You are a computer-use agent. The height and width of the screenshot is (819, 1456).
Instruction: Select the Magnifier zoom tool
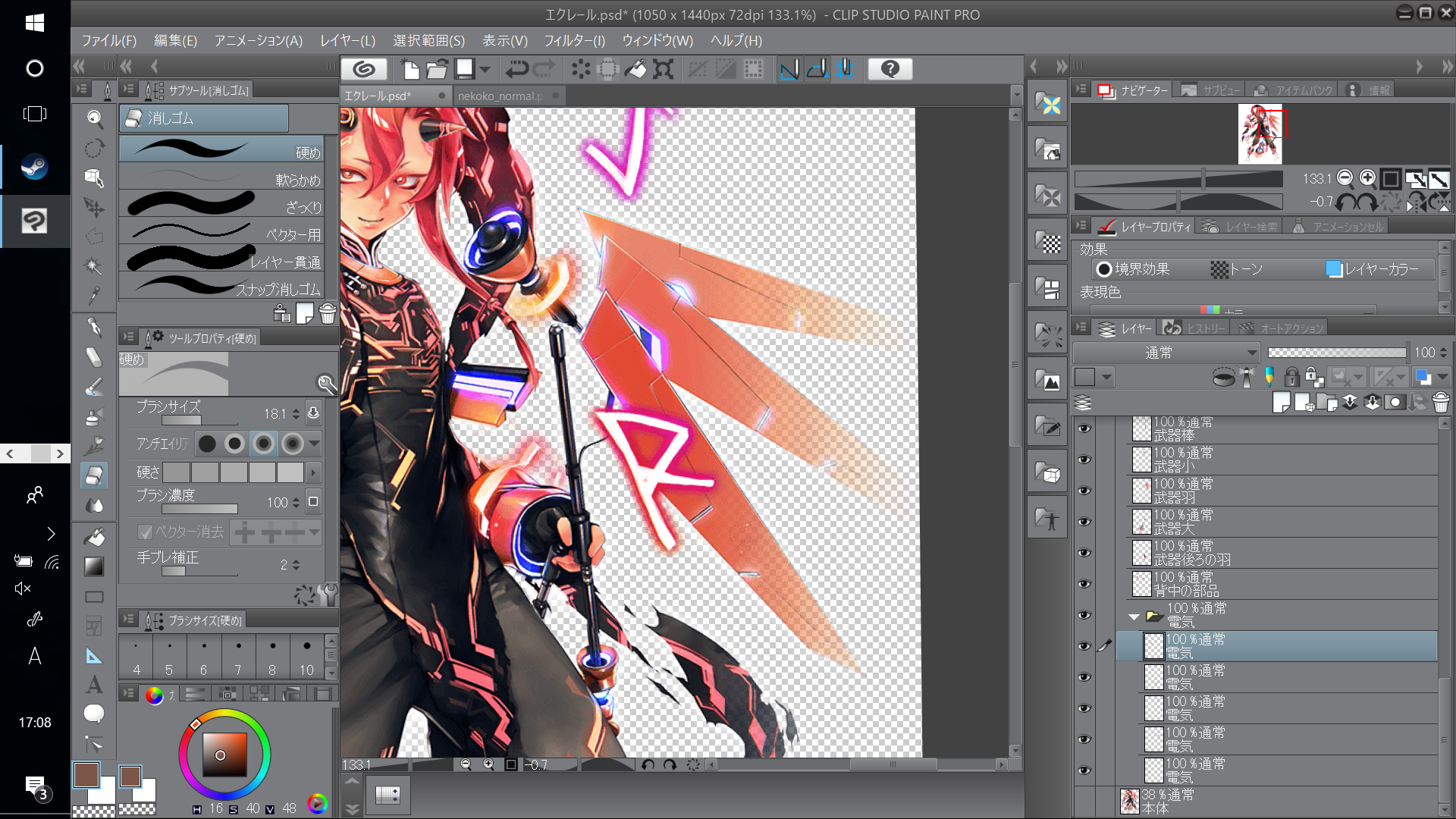pyautogui.click(x=94, y=118)
